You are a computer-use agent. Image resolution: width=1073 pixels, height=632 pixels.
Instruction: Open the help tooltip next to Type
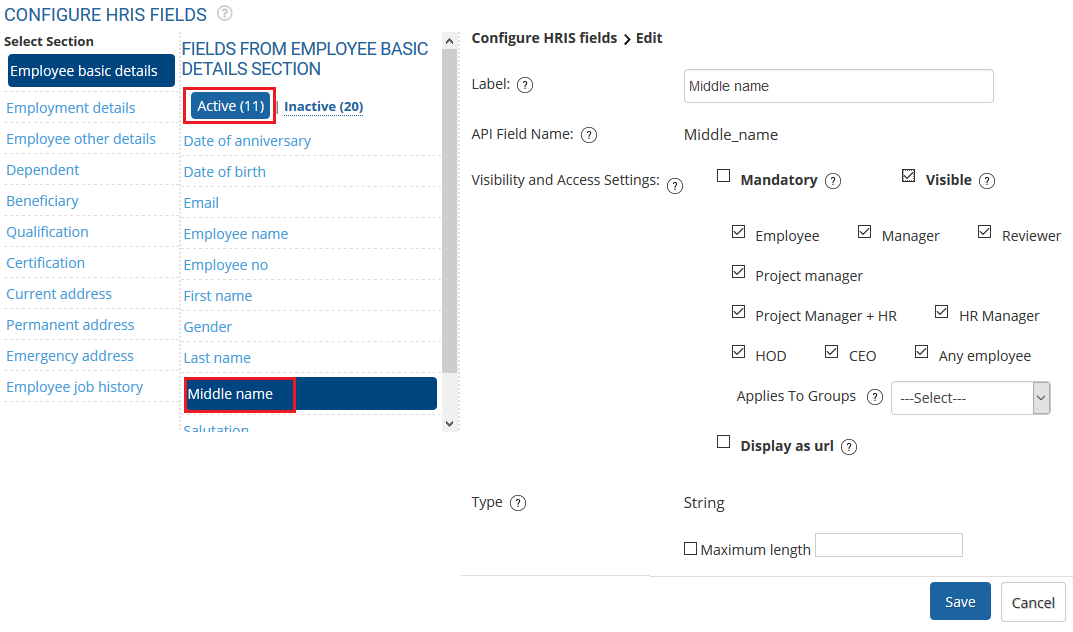click(x=518, y=503)
